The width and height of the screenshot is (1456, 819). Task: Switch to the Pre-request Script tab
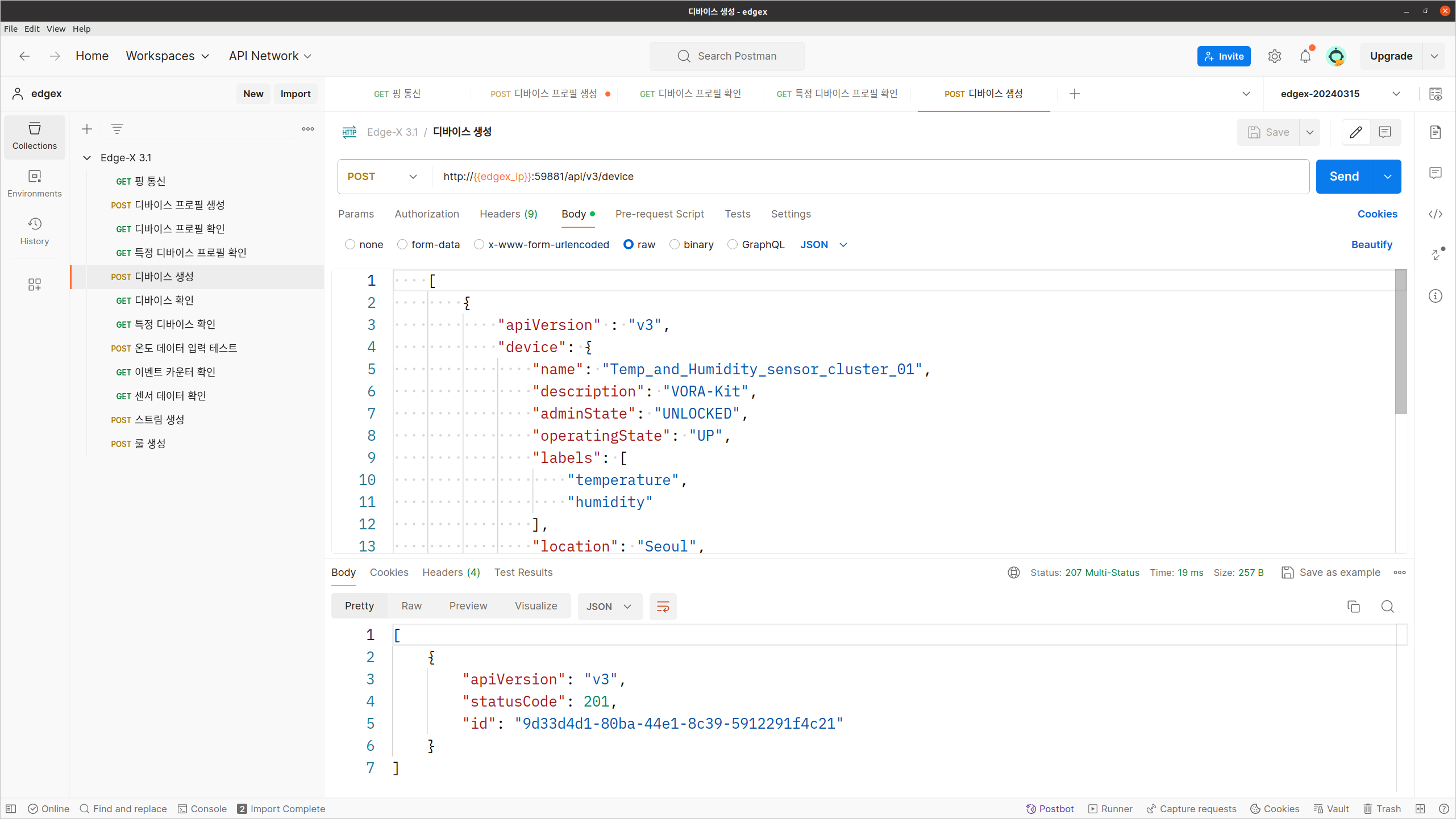[659, 214]
